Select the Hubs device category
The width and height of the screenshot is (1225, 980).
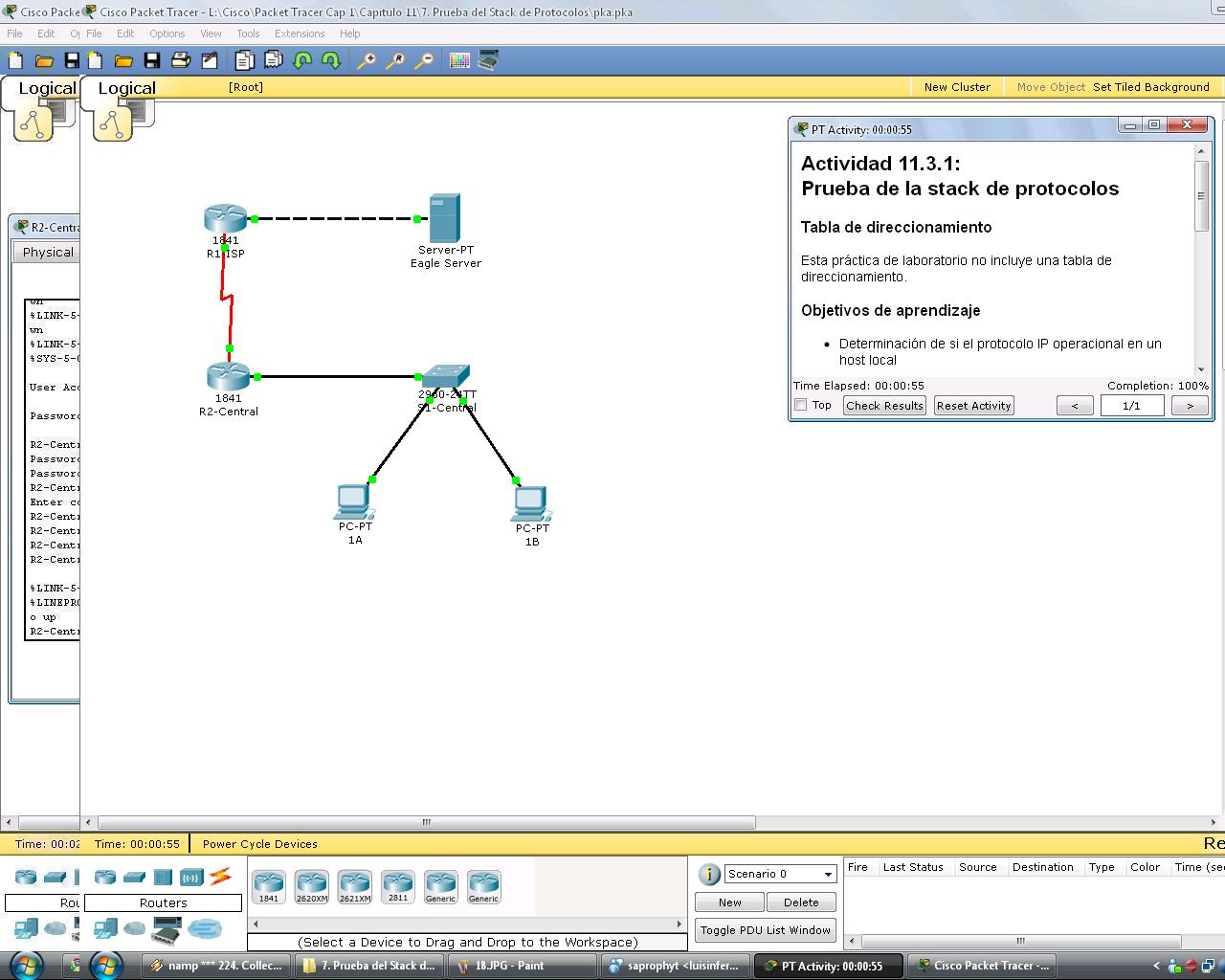[x=163, y=877]
